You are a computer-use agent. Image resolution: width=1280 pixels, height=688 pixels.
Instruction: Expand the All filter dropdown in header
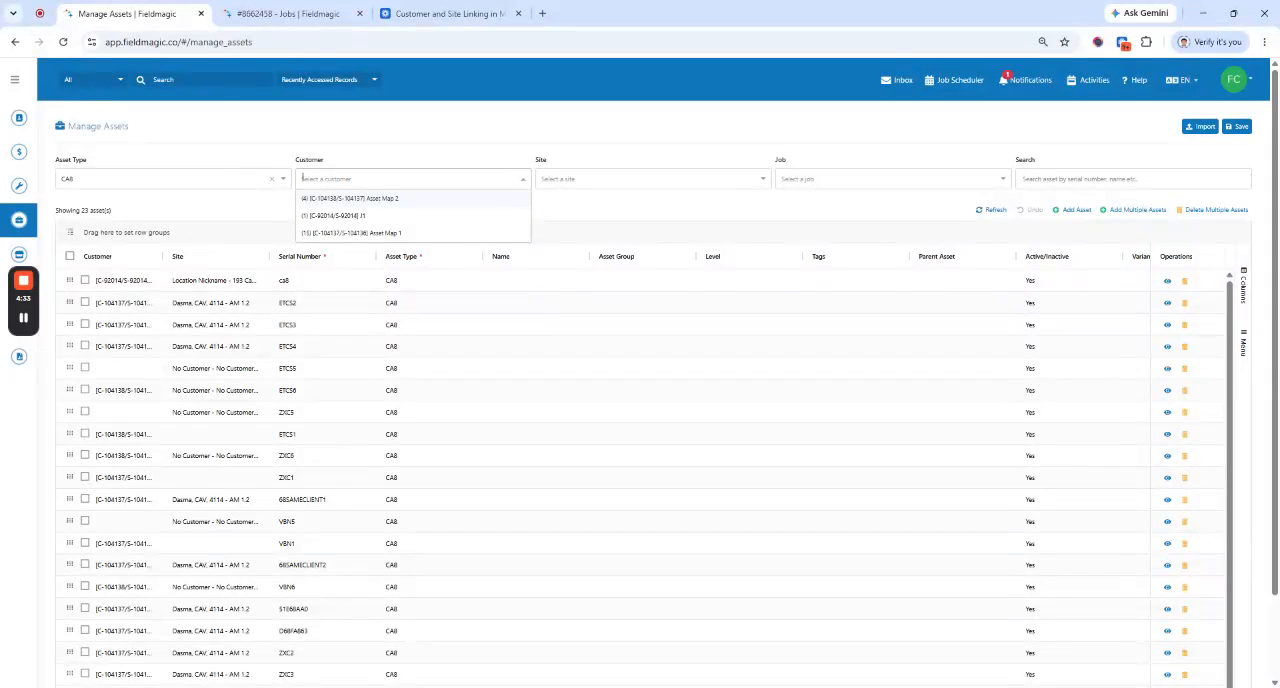[x=93, y=79]
